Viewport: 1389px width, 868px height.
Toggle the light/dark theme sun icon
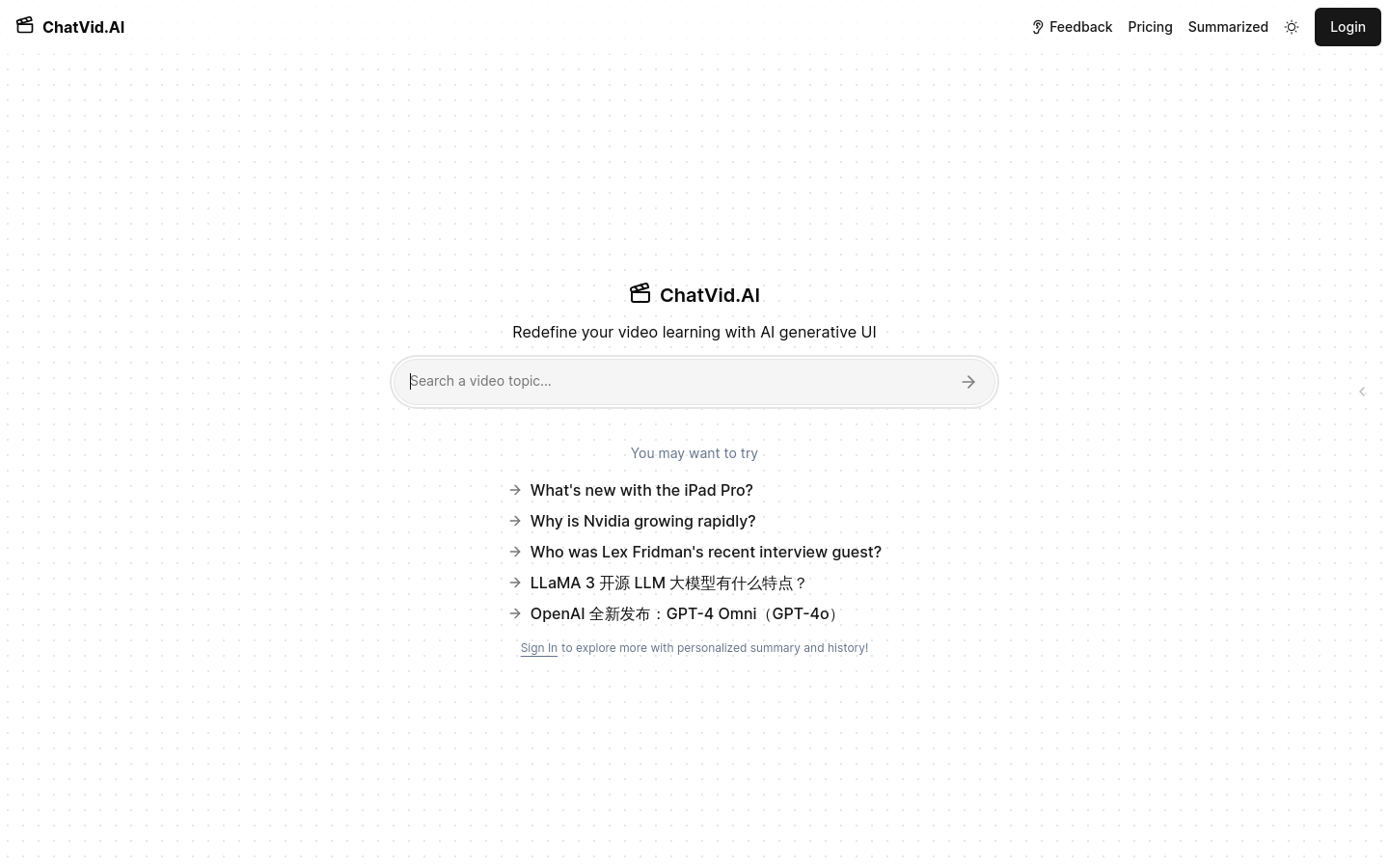1292,27
